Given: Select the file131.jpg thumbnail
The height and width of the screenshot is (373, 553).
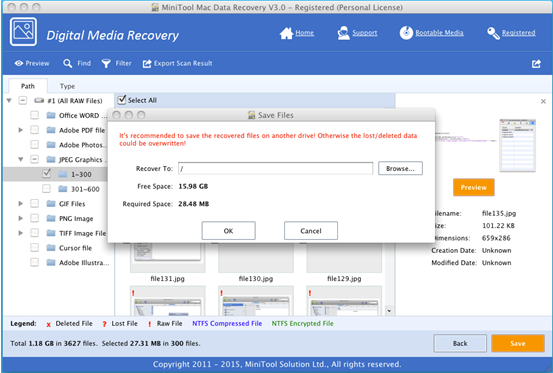Looking at the screenshot, I should click(x=167, y=257).
